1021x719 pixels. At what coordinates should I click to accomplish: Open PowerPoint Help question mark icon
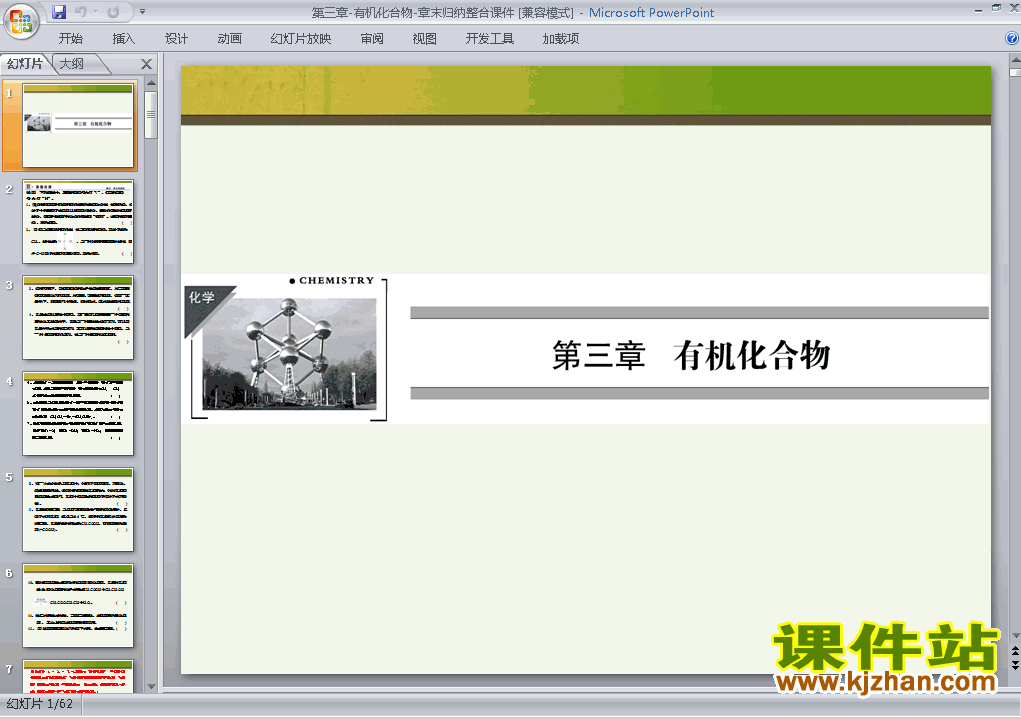[x=1011, y=38]
